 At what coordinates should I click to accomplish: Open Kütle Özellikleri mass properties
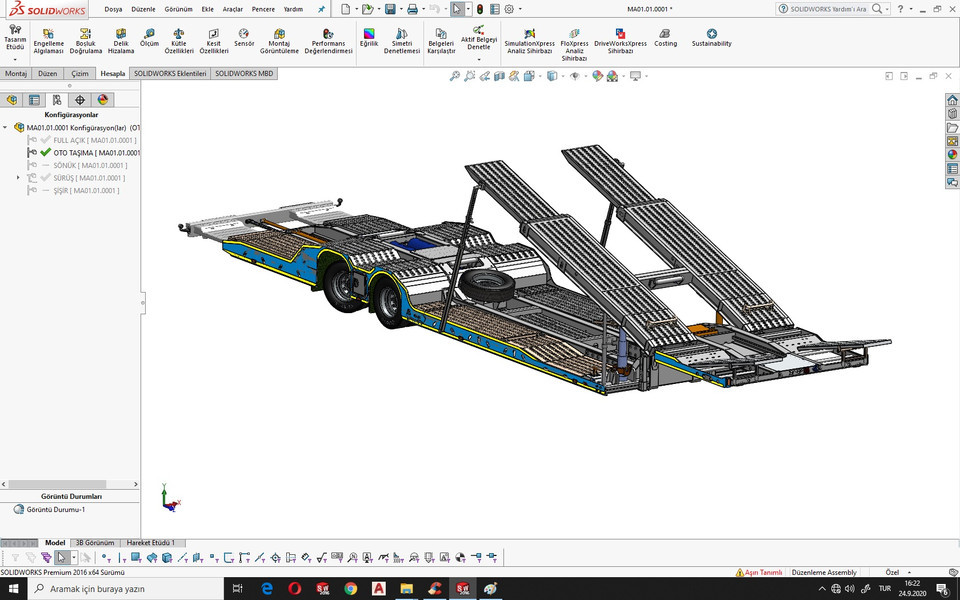click(181, 40)
